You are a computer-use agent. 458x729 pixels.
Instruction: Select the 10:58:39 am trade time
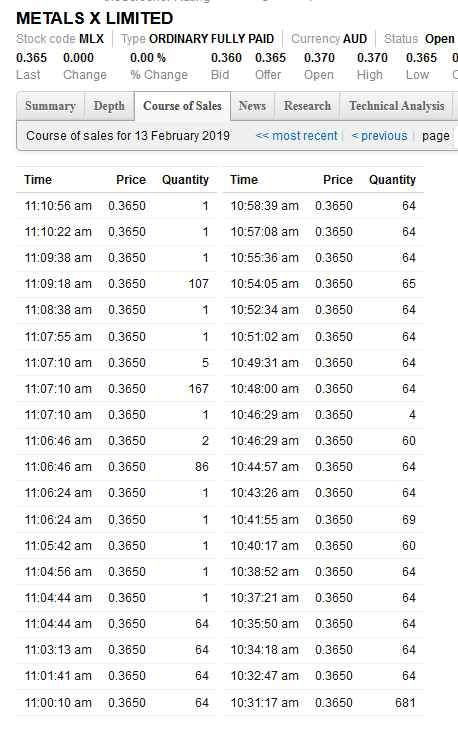265,206
